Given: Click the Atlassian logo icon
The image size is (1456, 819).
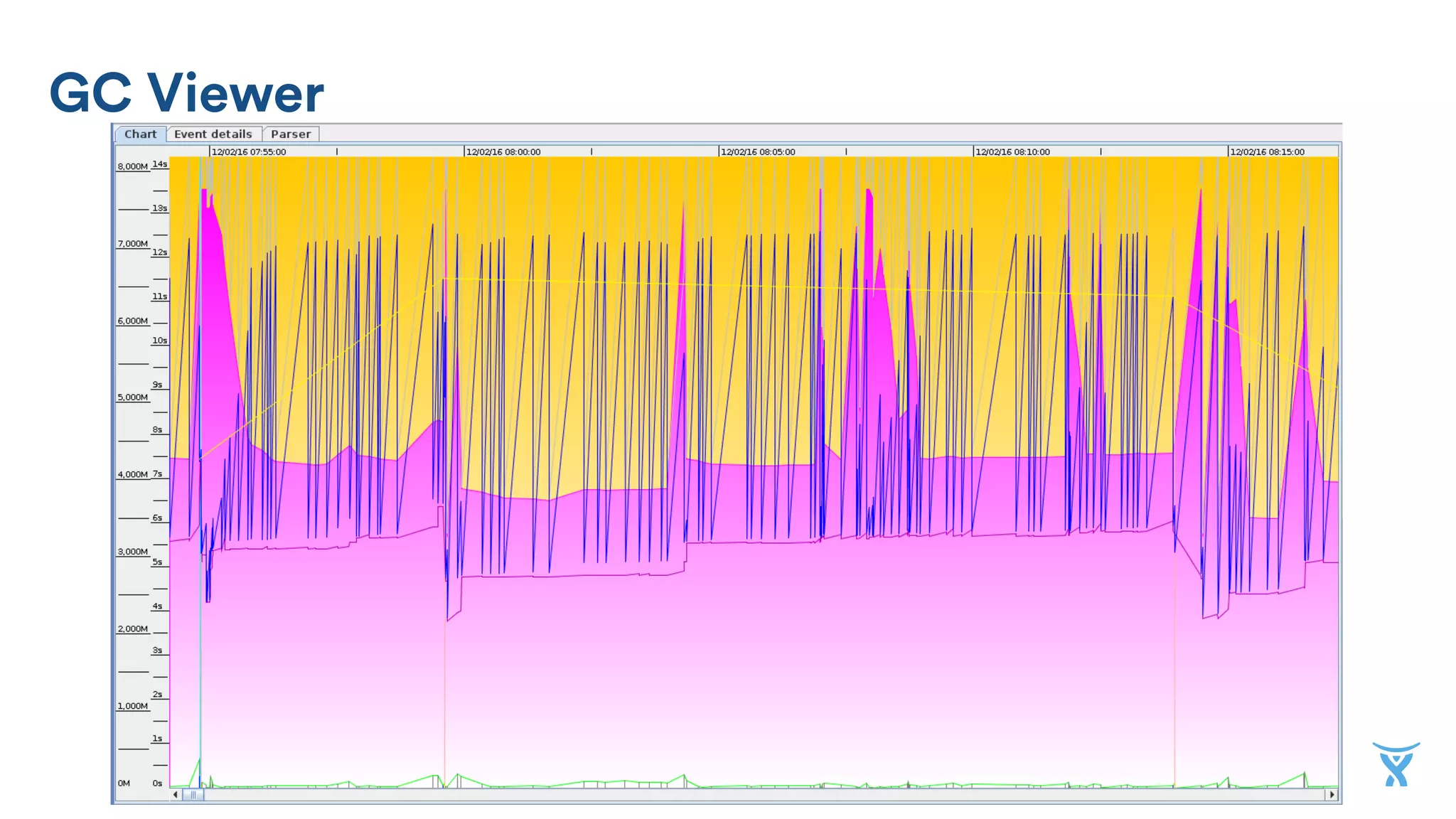Looking at the screenshot, I should point(1396,764).
